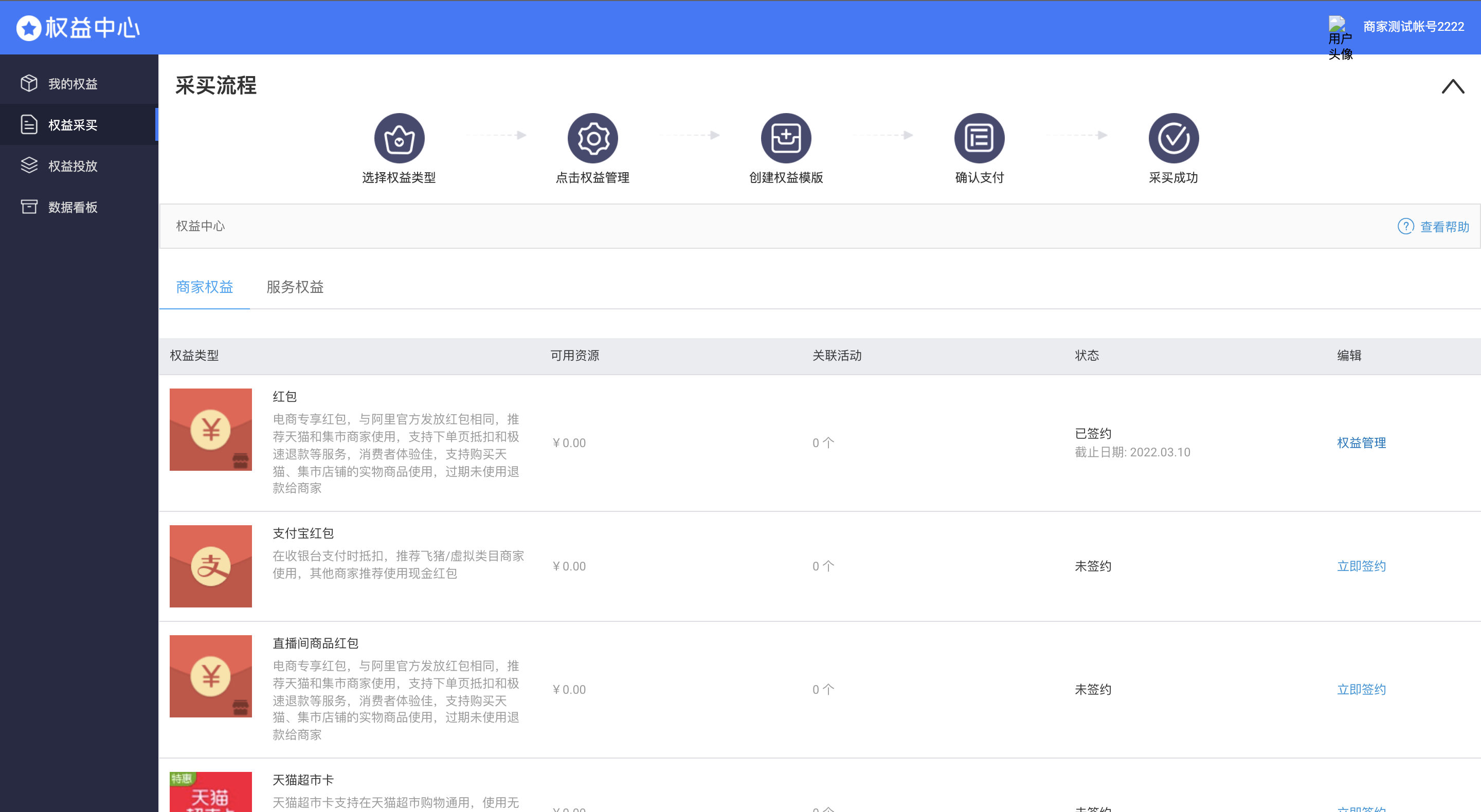Click the 采买成功 checkmark step icon
This screenshot has width=1481, height=812.
click(1173, 138)
